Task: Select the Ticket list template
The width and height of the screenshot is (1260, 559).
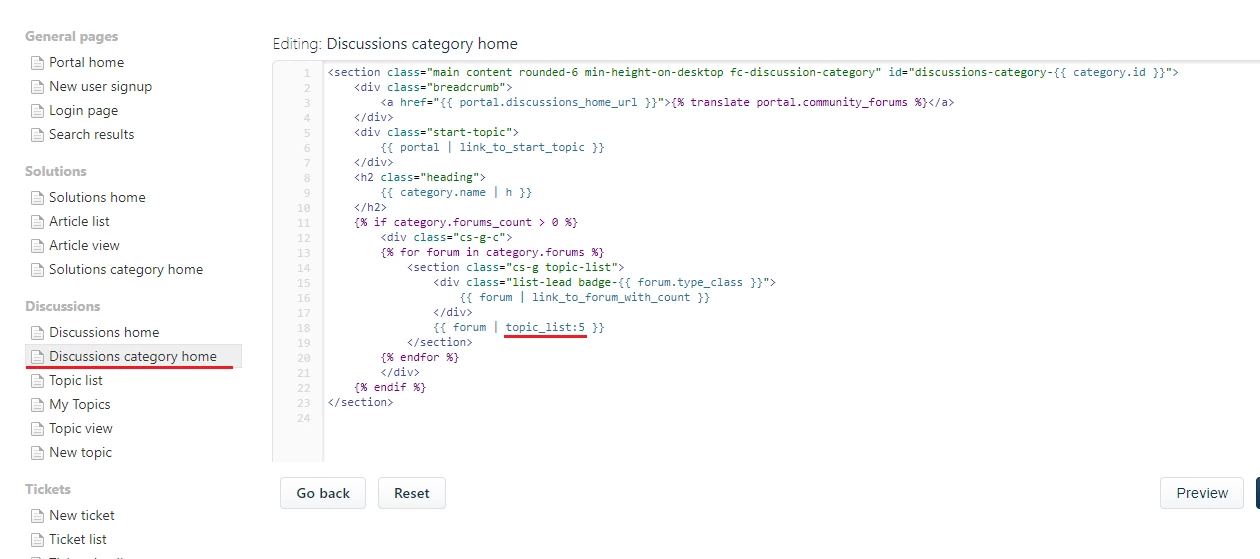Action: click(x=78, y=539)
